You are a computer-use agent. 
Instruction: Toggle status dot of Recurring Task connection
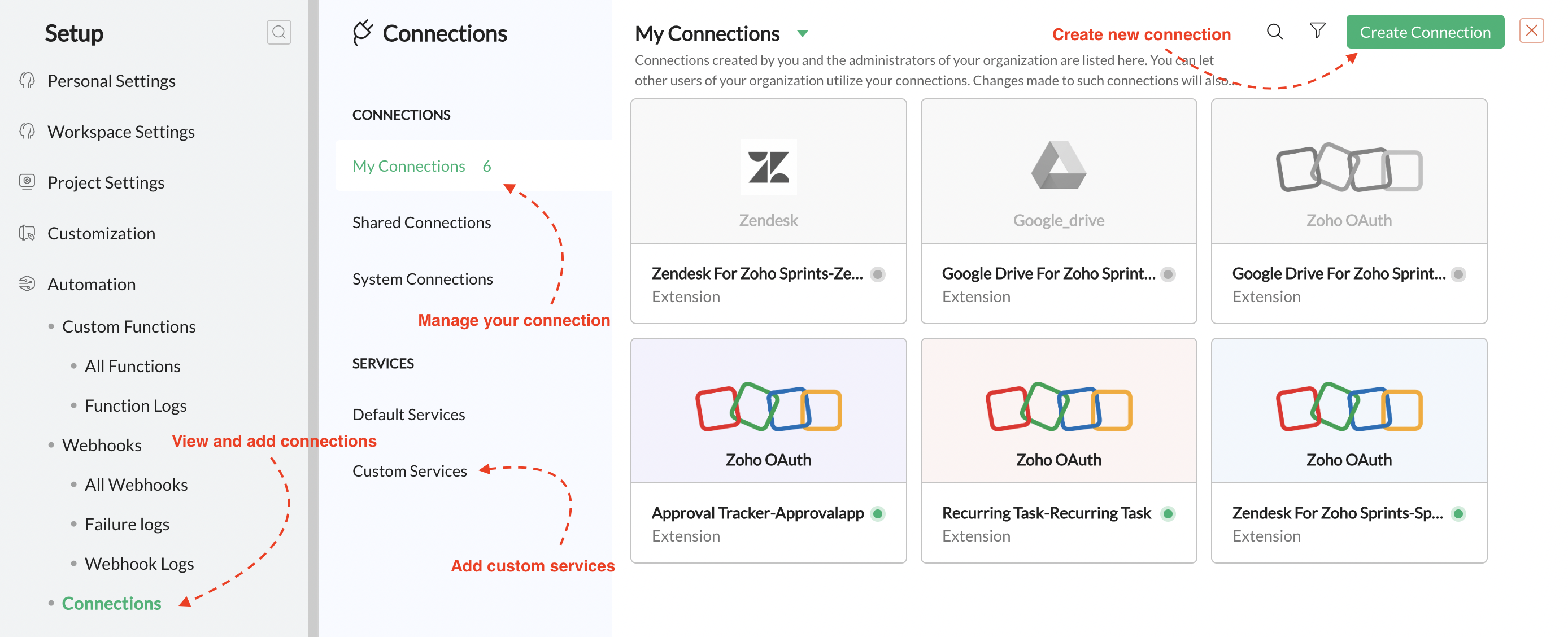1168,513
